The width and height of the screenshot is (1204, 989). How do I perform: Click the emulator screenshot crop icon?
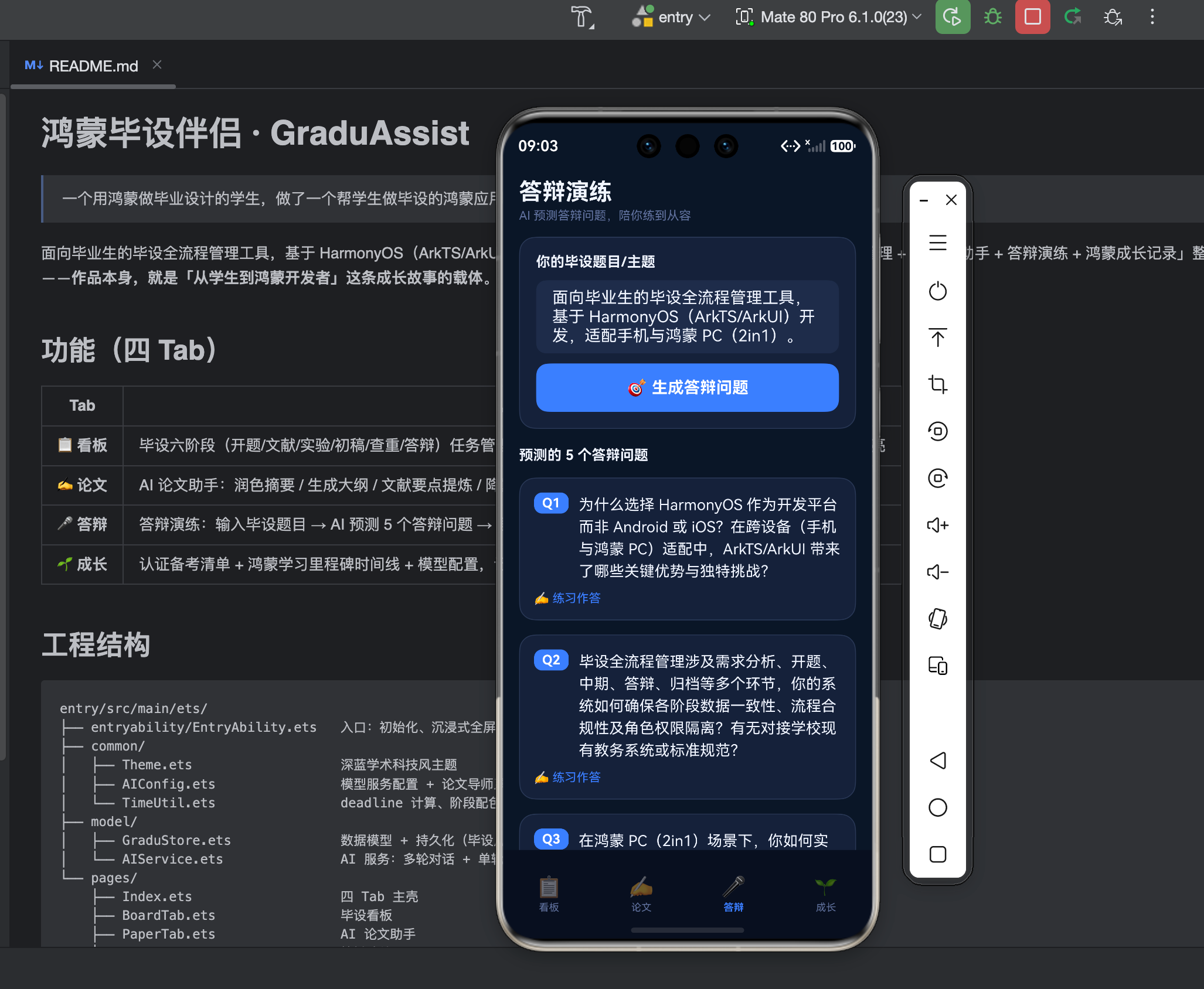pos(938,384)
